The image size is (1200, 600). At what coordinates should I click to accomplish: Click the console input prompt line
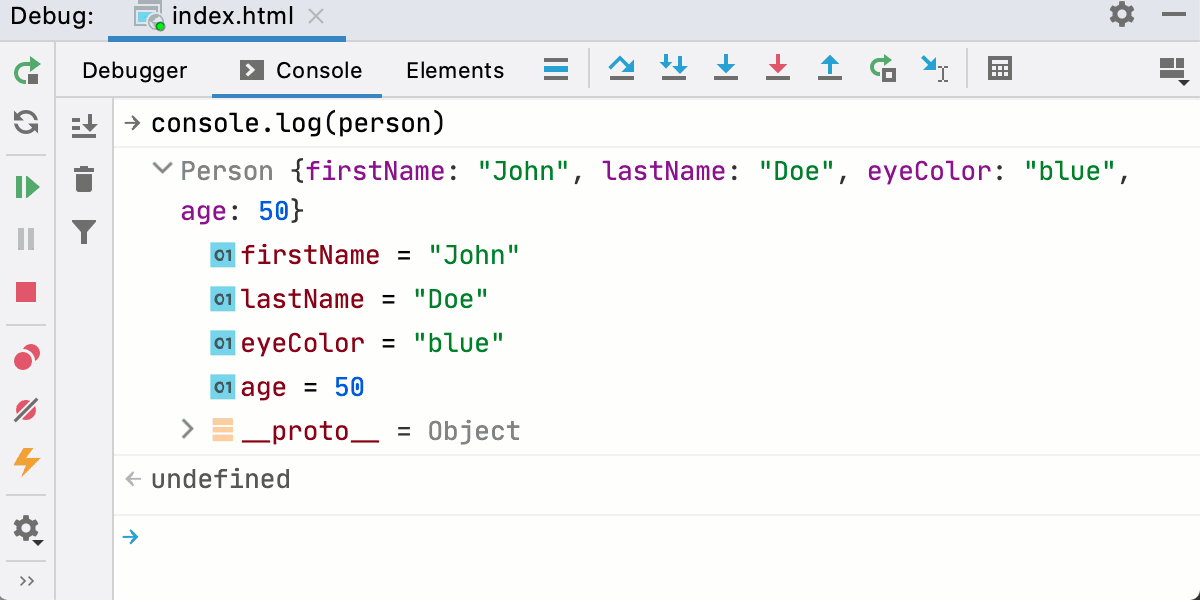(x=300, y=537)
